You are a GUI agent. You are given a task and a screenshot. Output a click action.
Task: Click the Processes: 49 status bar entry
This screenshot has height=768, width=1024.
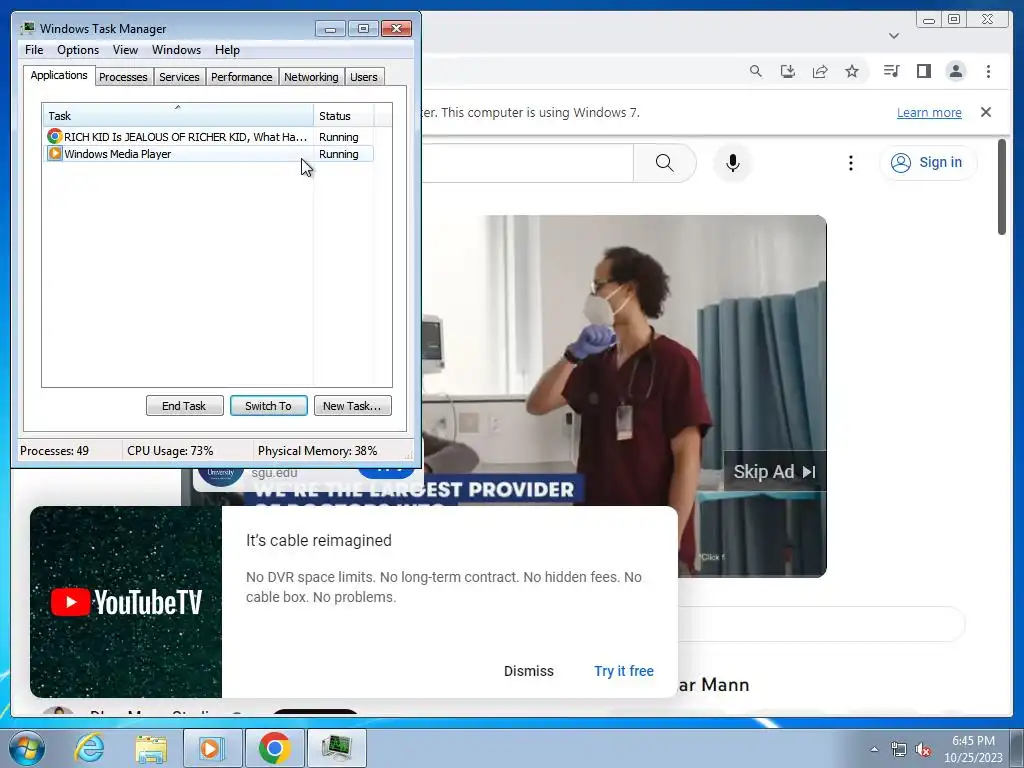click(x=54, y=451)
